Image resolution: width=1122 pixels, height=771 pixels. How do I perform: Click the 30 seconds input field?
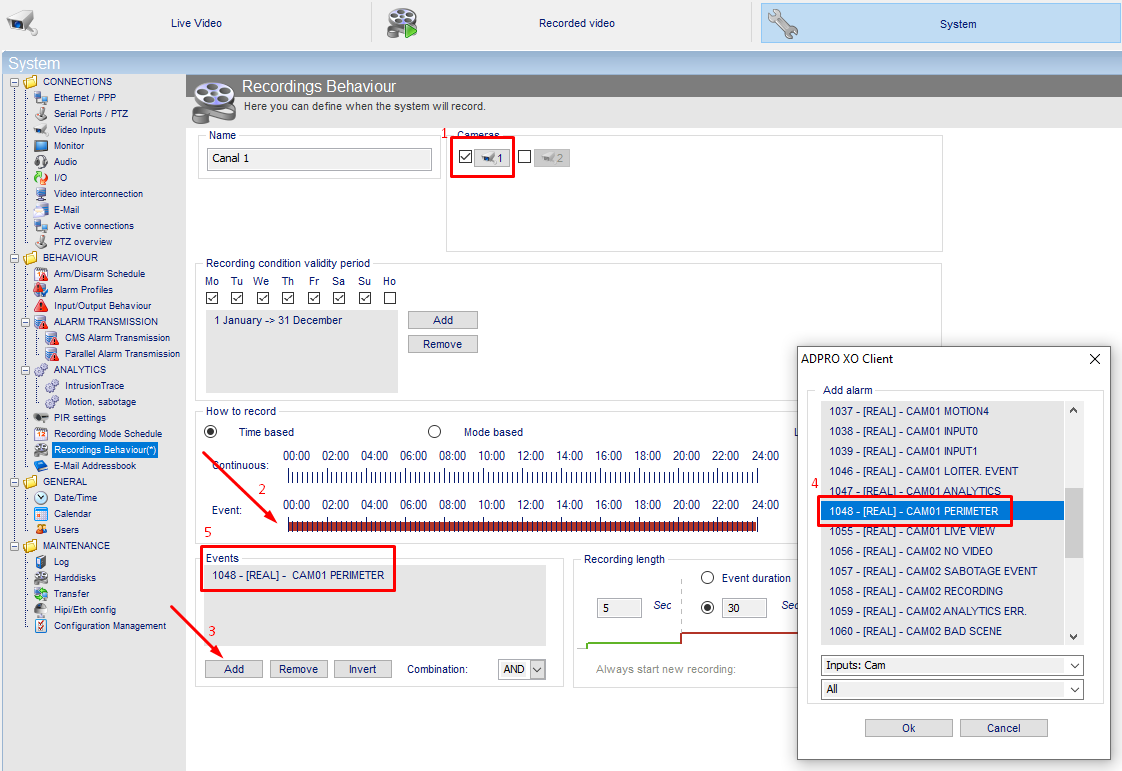(x=744, y=608)
